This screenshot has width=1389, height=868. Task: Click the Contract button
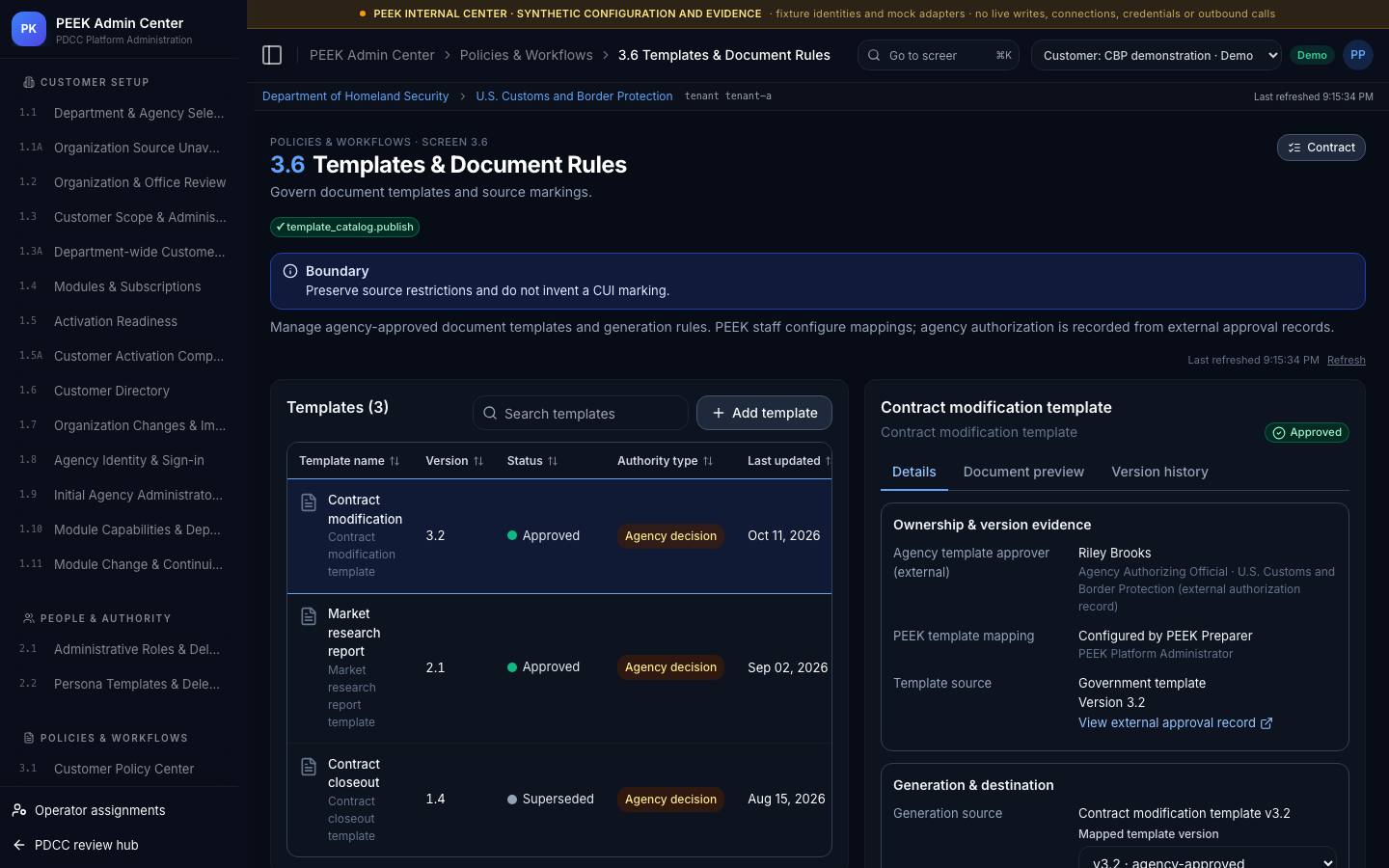[1321, 148]
